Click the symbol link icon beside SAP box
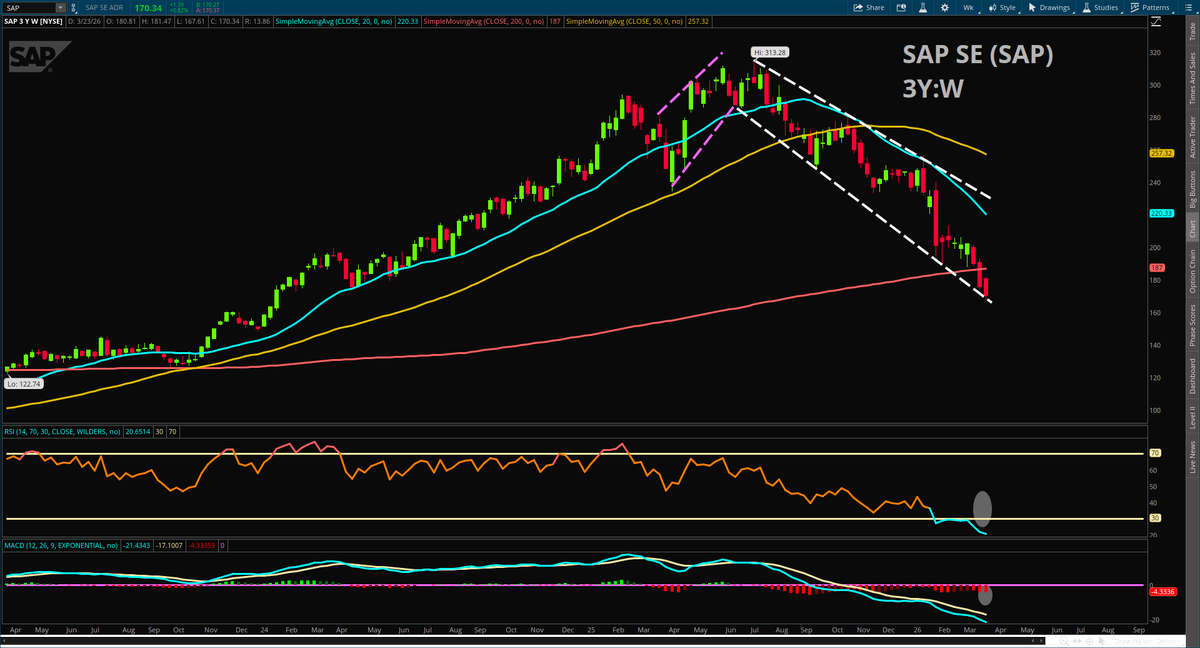 pyautogui.click(x=73, y=8)
